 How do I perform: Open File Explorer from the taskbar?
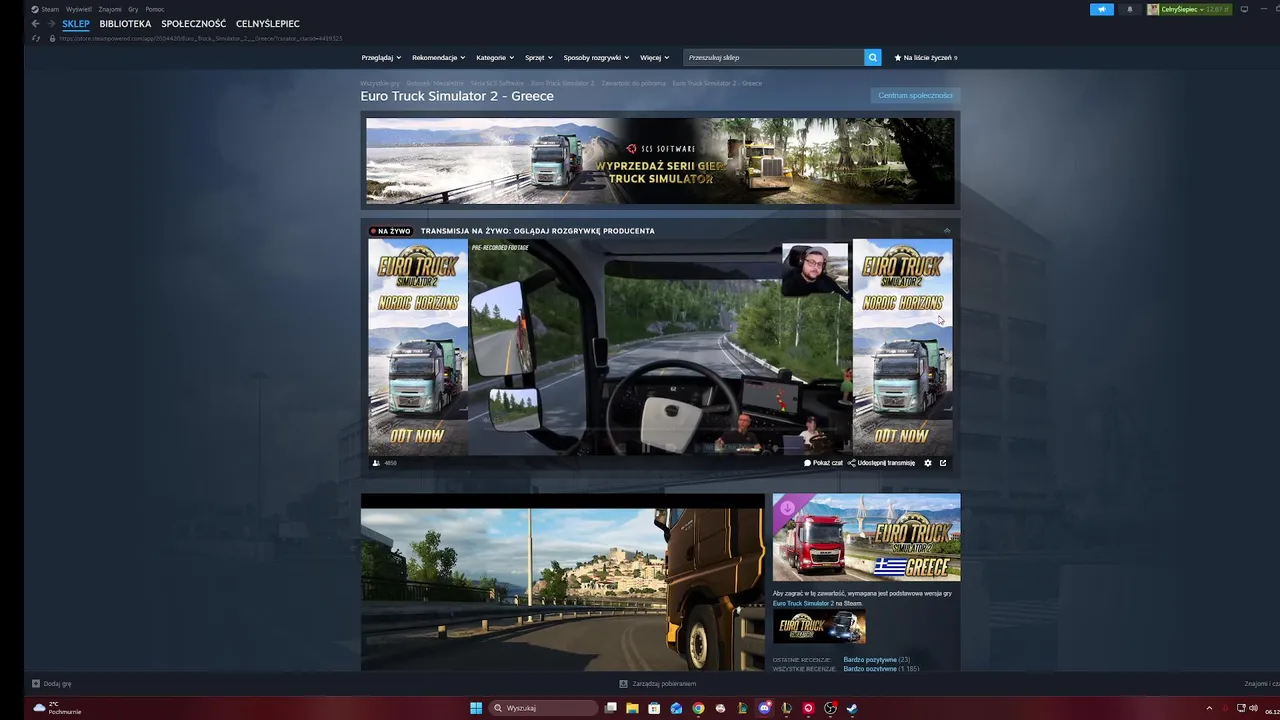[632, 708]
